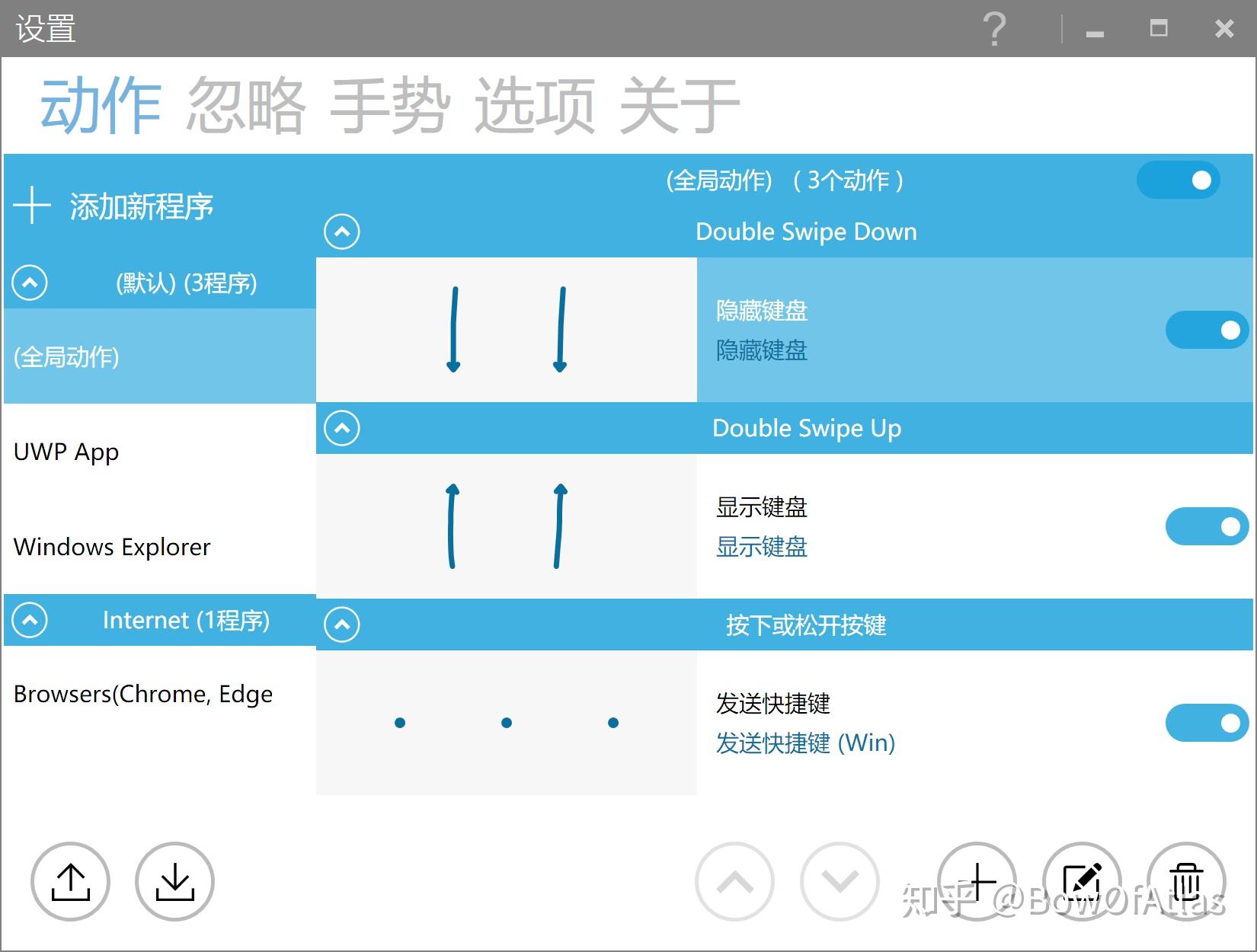Screen dimensions: 1257x952
Task: Select the Windows Explorer entry
Action: tap(160, 546)
